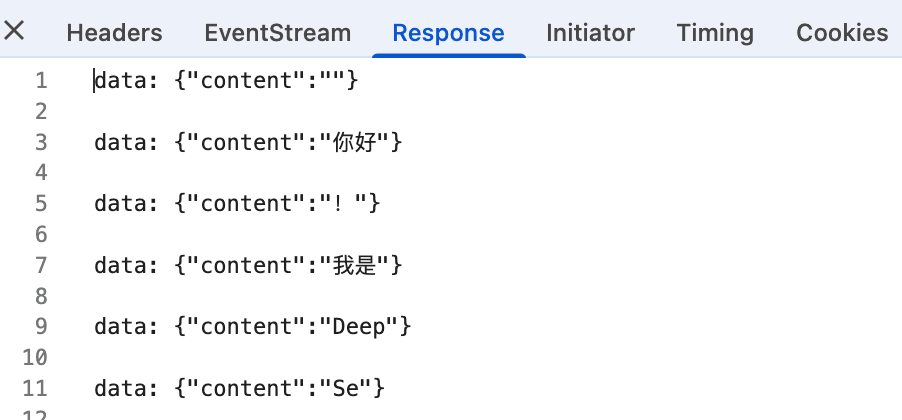View the Timing tab
Screen dimensions: 902x420
[715, 33]
